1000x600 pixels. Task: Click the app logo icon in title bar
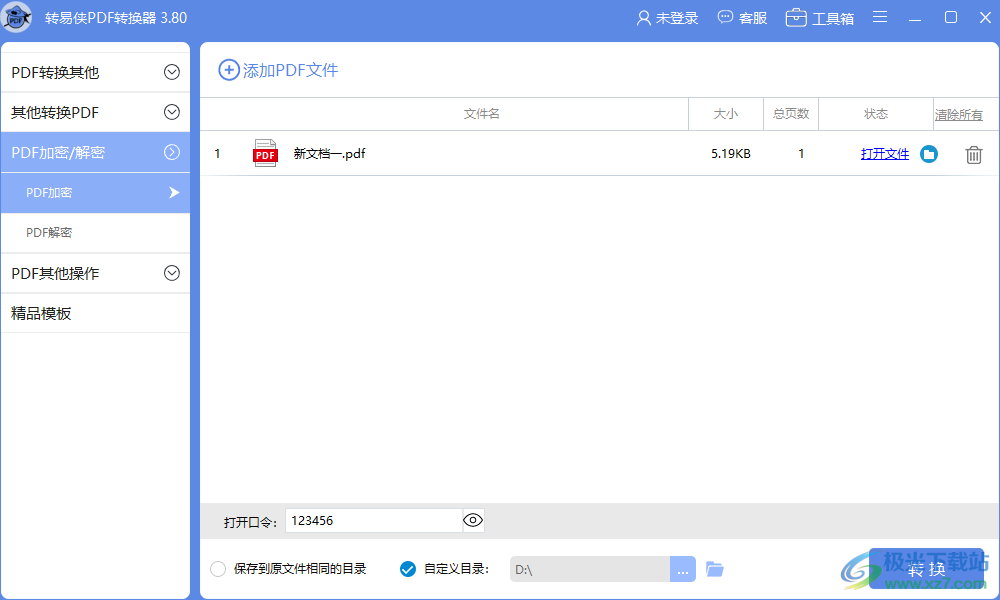[x=17, y=17]
